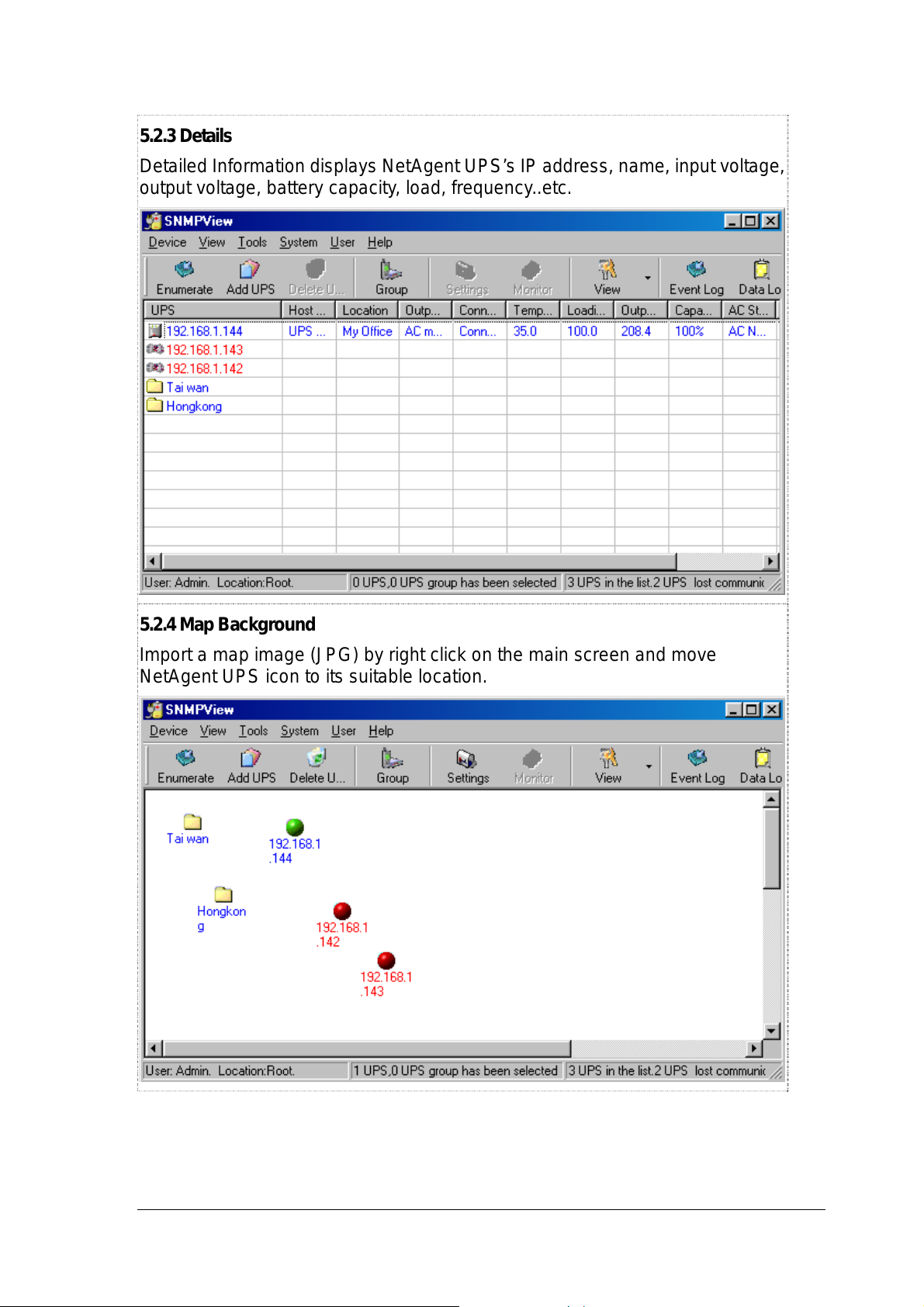This screenshot has height=1307, width=924.
Task: Open System menu in lower window
Action: click(300, 731)
